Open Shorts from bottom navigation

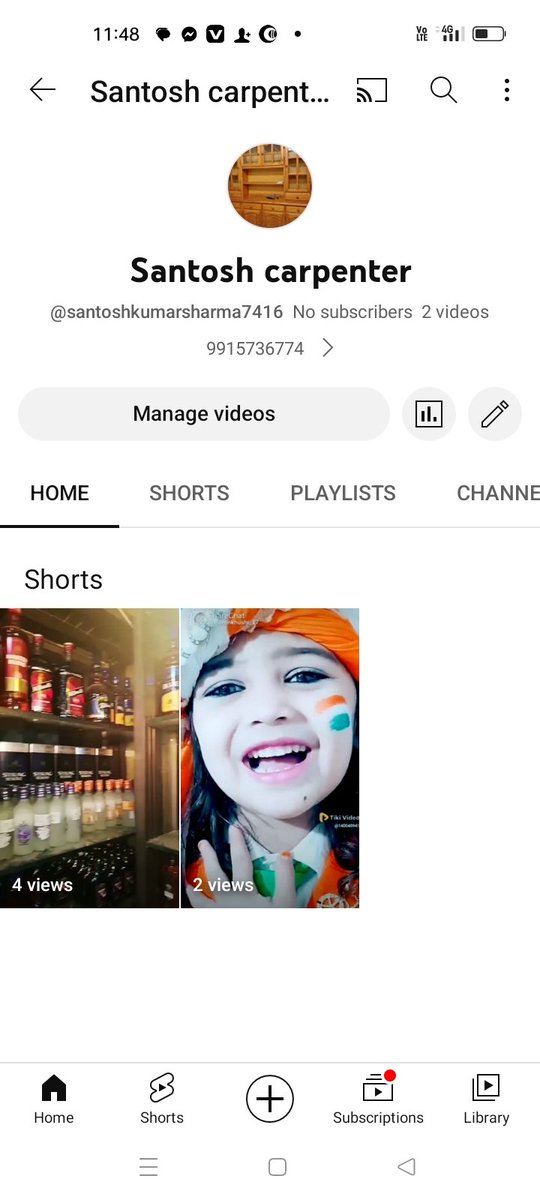[162, 1100]
